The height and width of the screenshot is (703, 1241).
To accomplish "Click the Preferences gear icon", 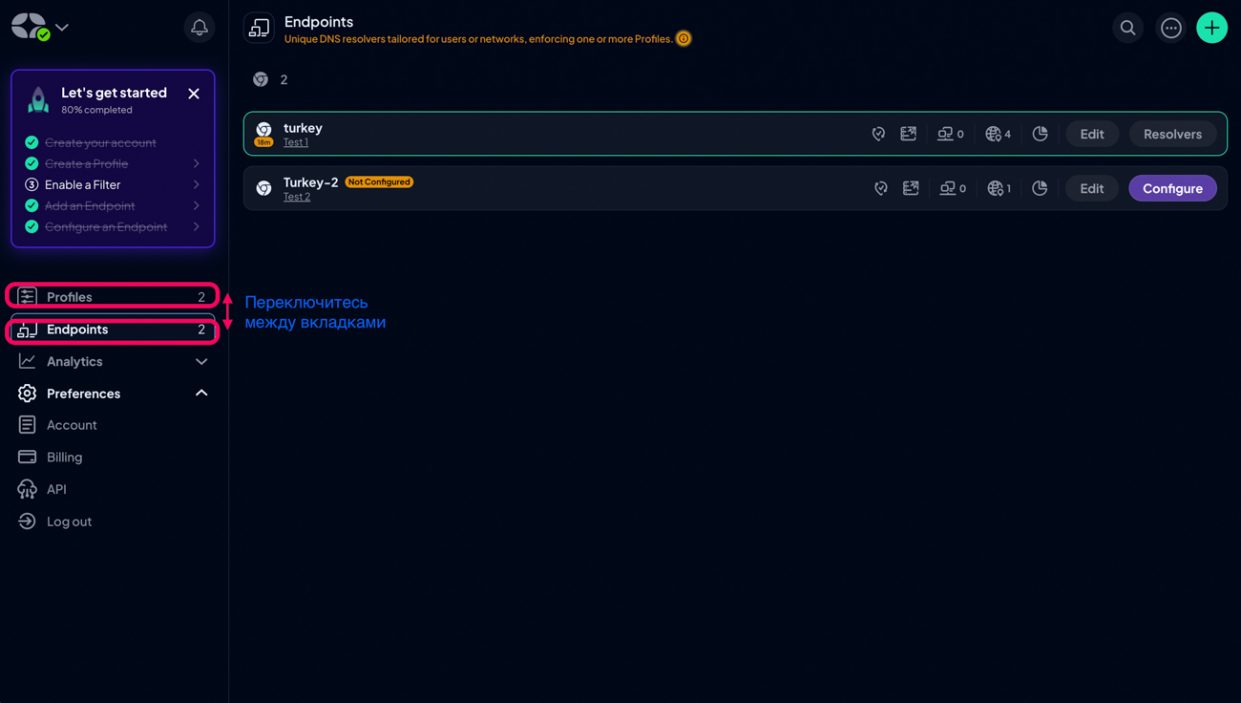I will pos(27,393).
